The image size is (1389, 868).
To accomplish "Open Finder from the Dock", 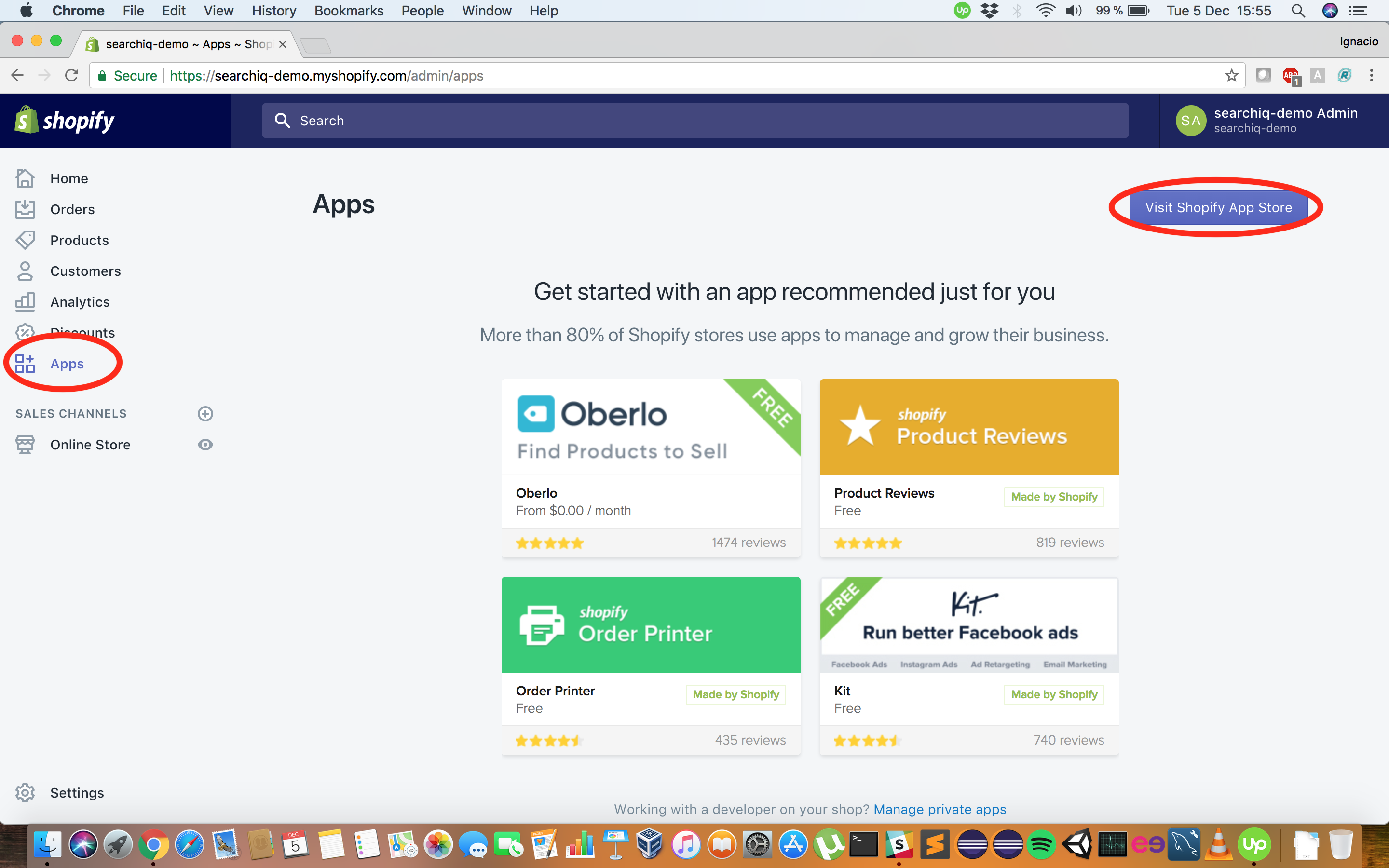I will tap(48, 844).
